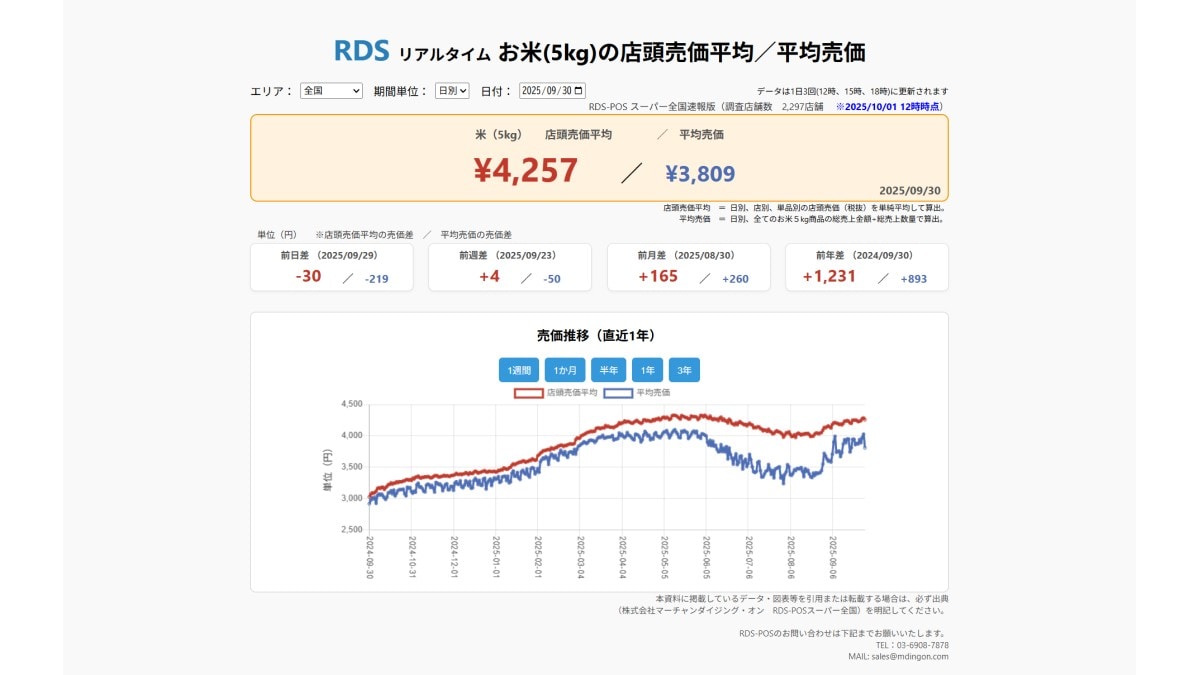Click the ¥3,809 average price value
1200x675 pixels.
(700, 174)
